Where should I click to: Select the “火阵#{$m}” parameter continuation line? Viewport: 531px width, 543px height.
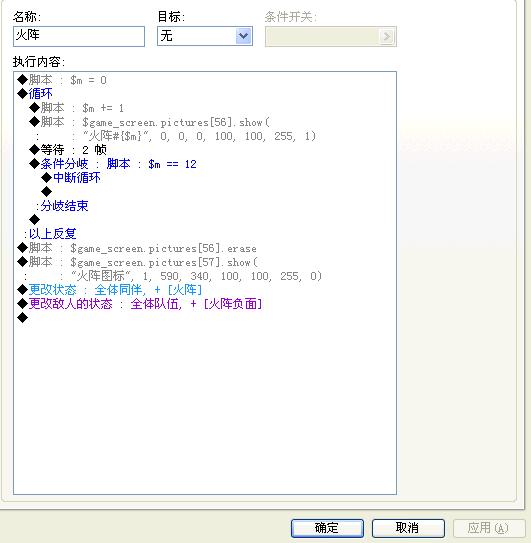click(176, 136)
